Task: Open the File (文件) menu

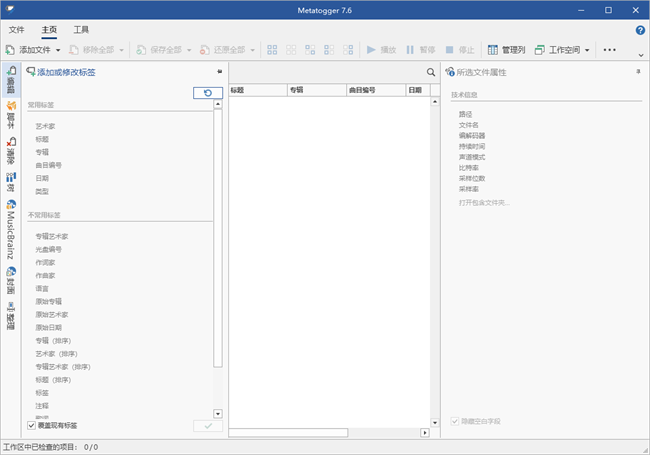Action: pos(16,30)
